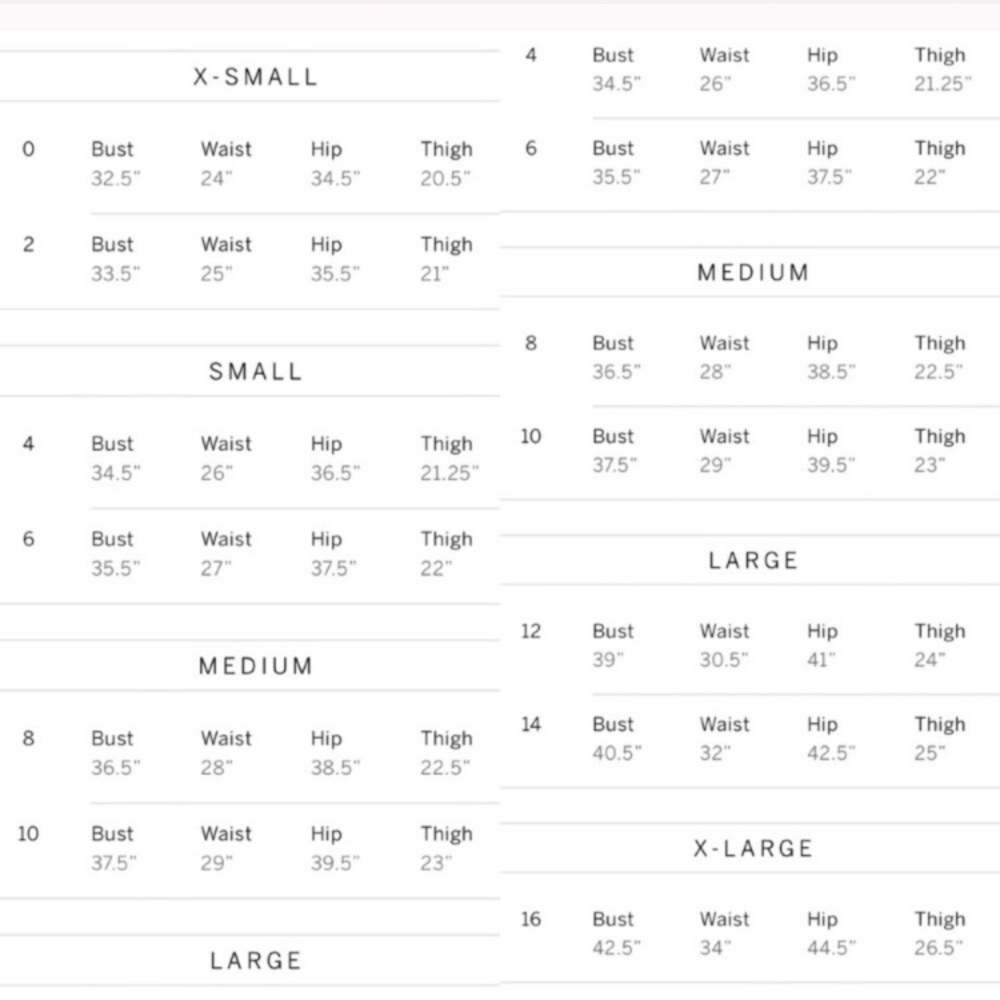1000x1000 pixels.
Task: Click size 2 row label
Action: click(x=28, y=244)
